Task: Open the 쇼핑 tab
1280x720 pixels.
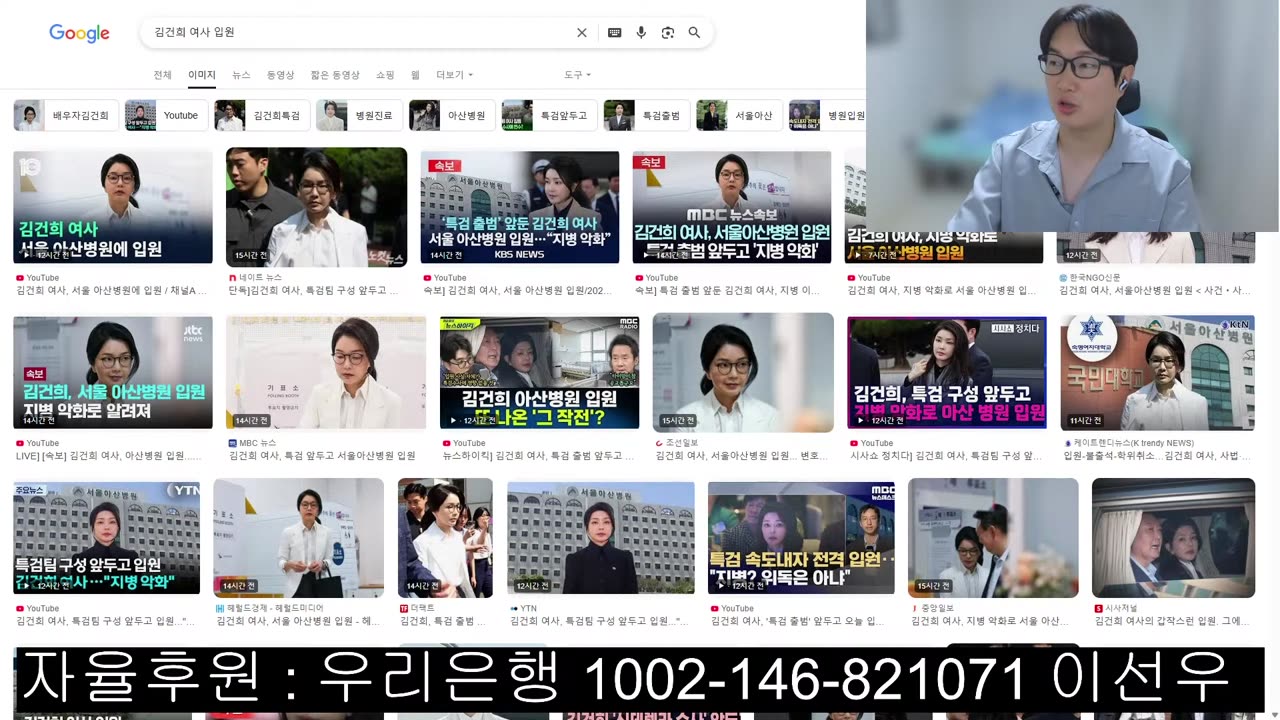Action: (385, 75)
